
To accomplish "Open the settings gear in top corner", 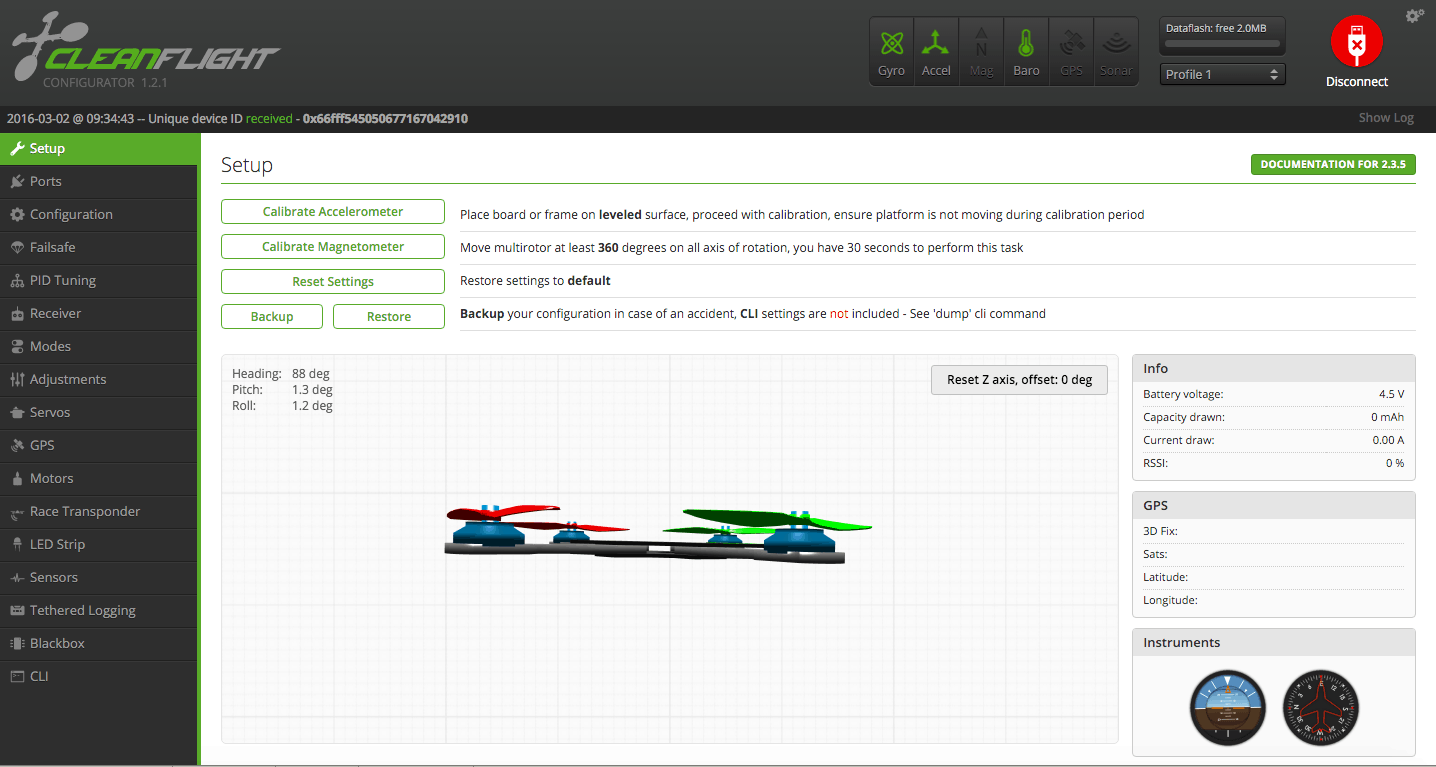I will (1414, 16).
